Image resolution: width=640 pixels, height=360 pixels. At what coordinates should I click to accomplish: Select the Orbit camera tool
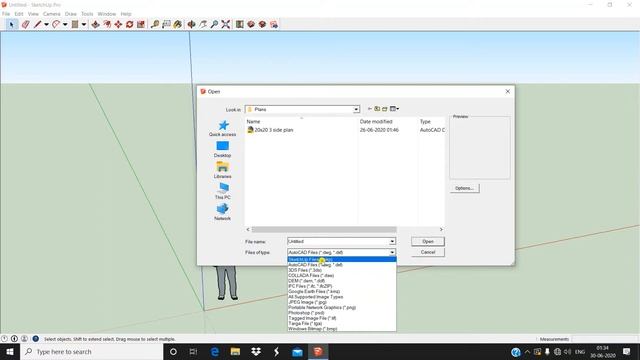pos(191,24)
